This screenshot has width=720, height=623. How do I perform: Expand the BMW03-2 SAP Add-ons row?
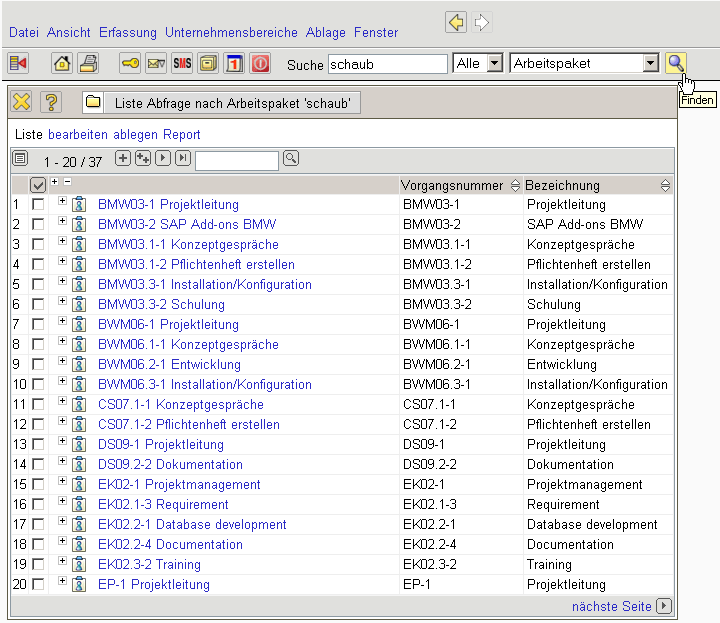point(62,222)
